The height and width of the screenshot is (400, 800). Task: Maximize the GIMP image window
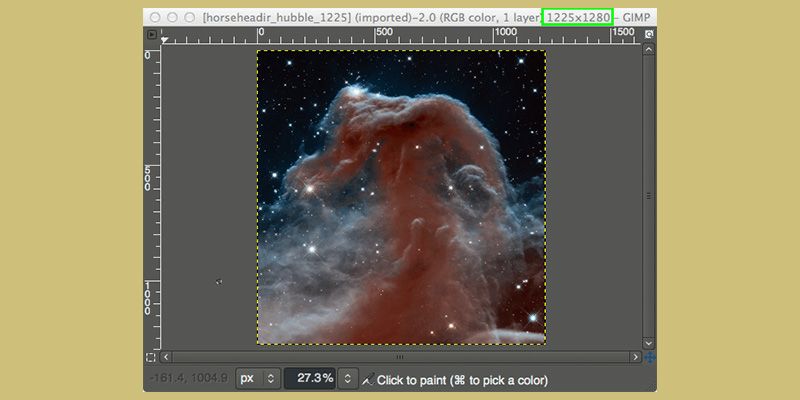[x=190, y=17]
